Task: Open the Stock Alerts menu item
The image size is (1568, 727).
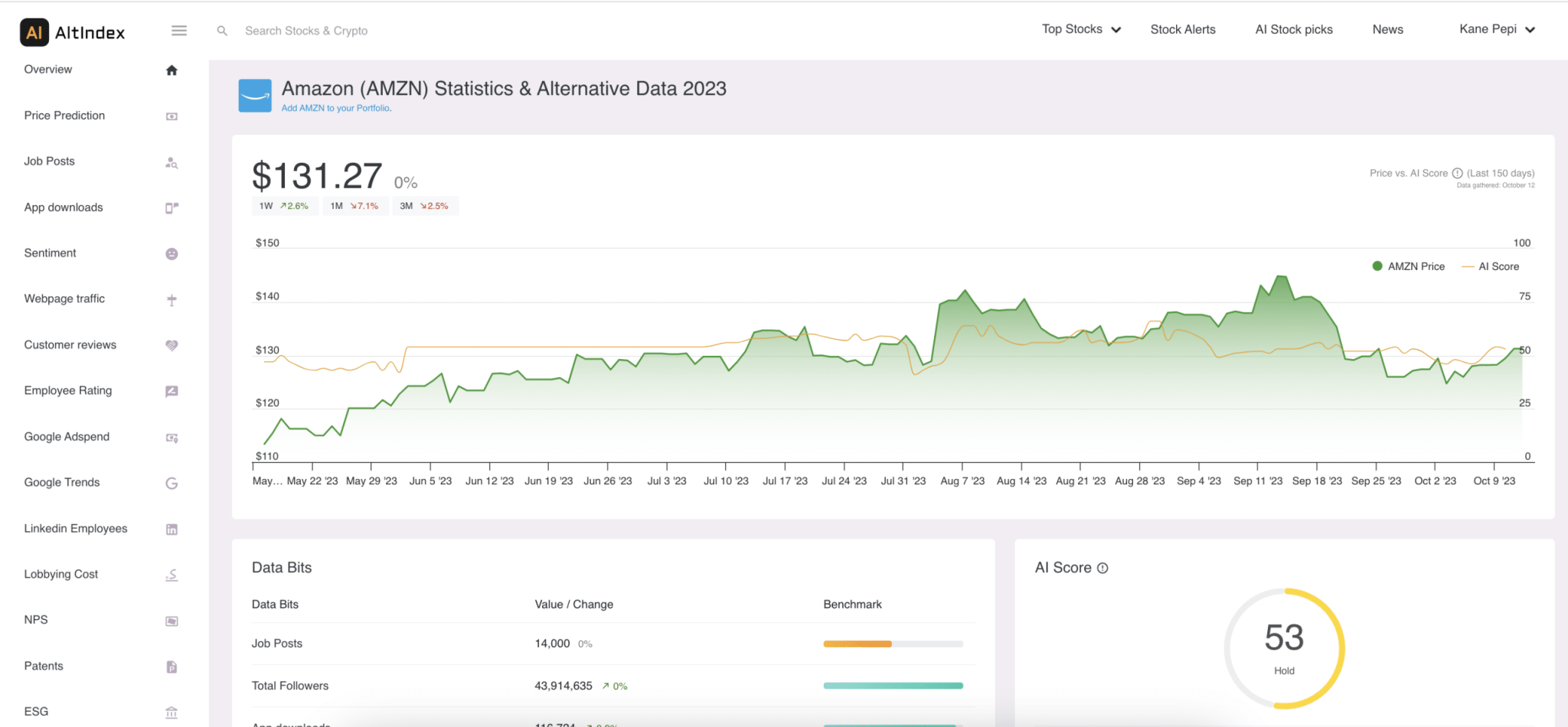Action: pos(1183,29)
